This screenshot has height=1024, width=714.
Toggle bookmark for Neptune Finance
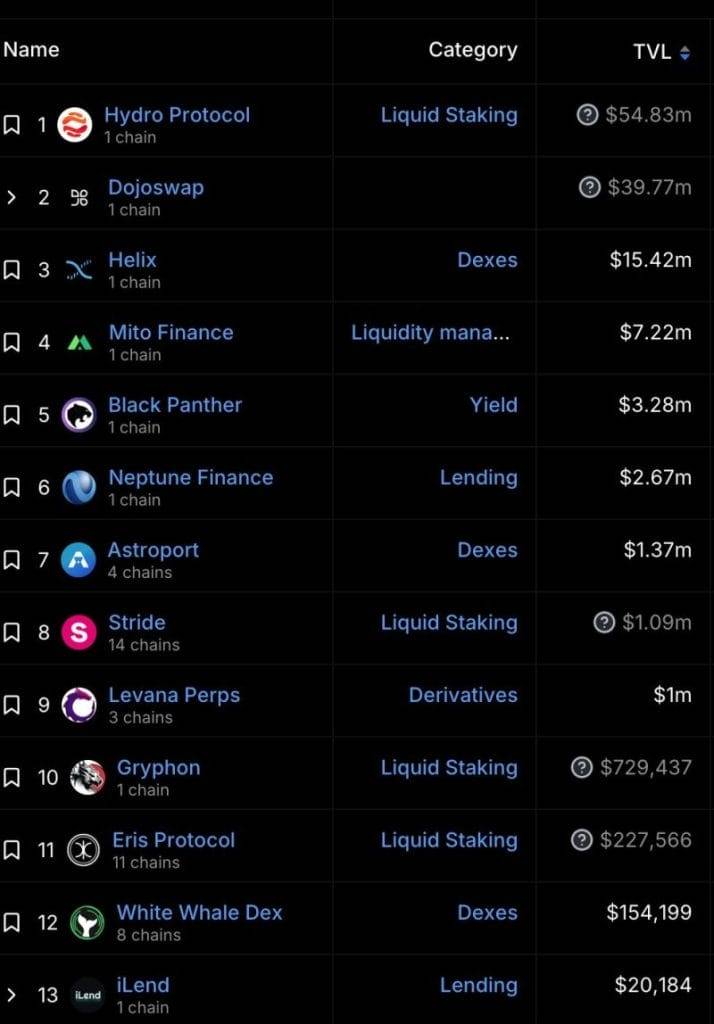tap(12, 487)
